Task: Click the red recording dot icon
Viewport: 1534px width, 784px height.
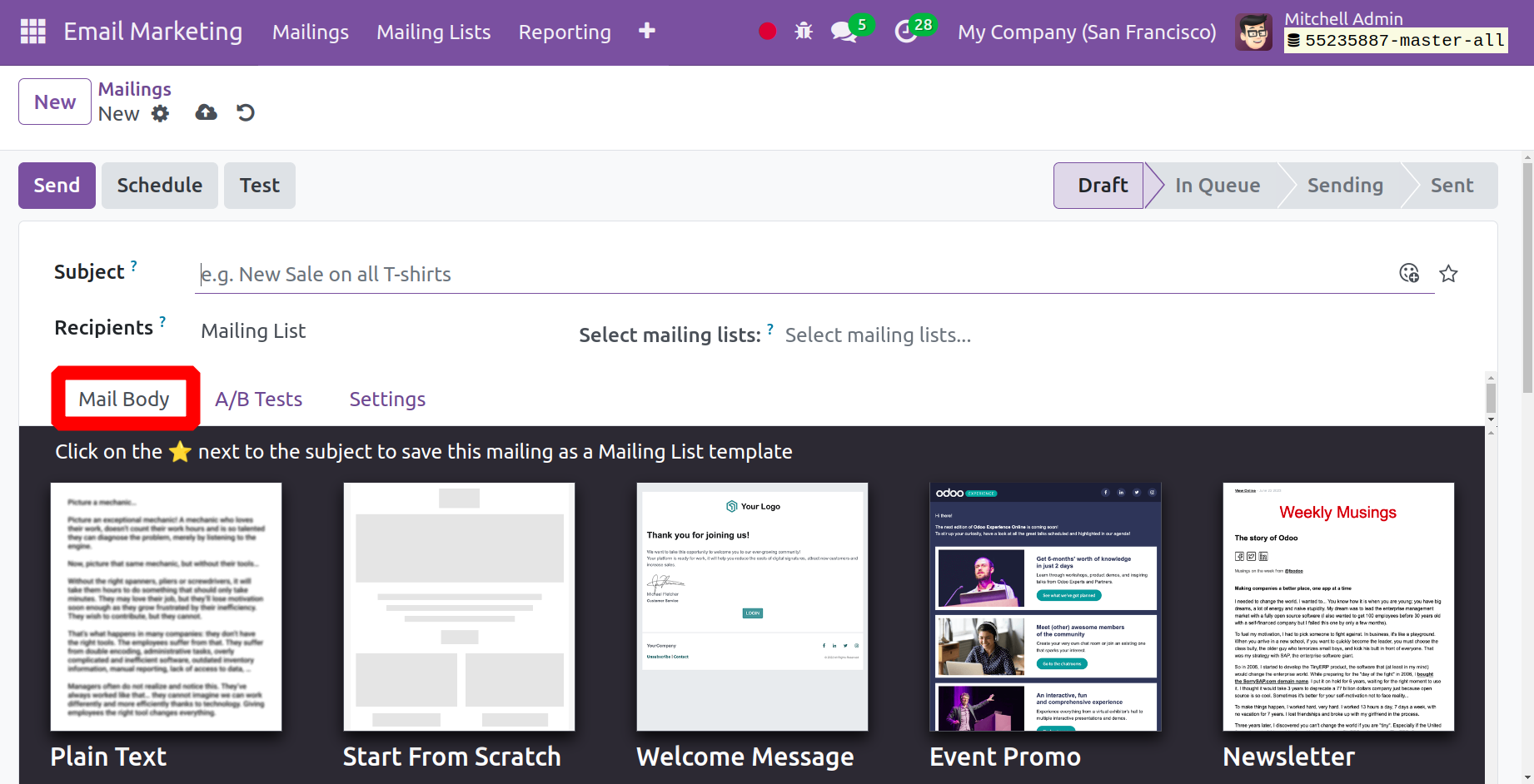Action: click(767, 32)
